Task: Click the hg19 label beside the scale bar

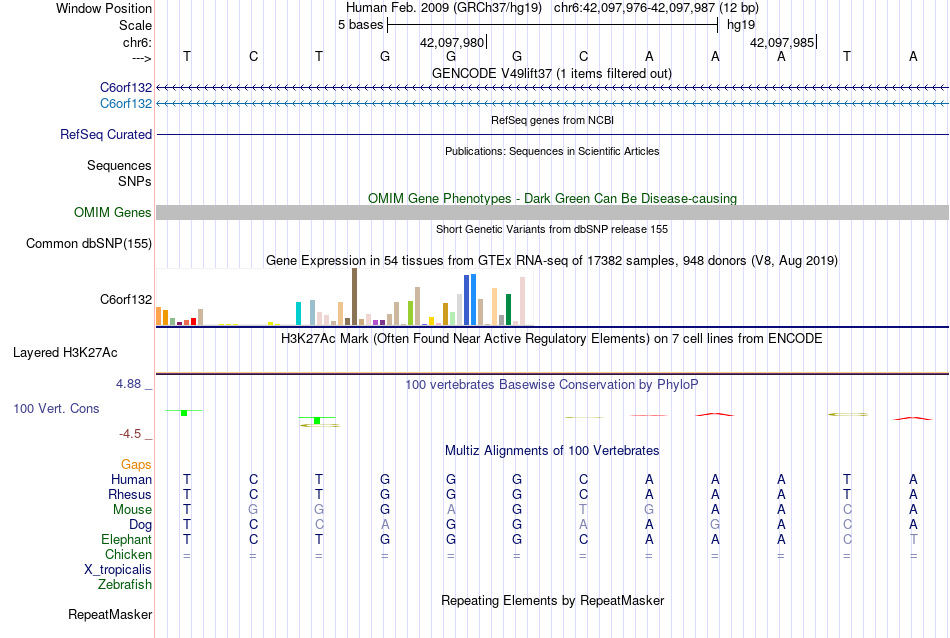Action: pos(741,25)
